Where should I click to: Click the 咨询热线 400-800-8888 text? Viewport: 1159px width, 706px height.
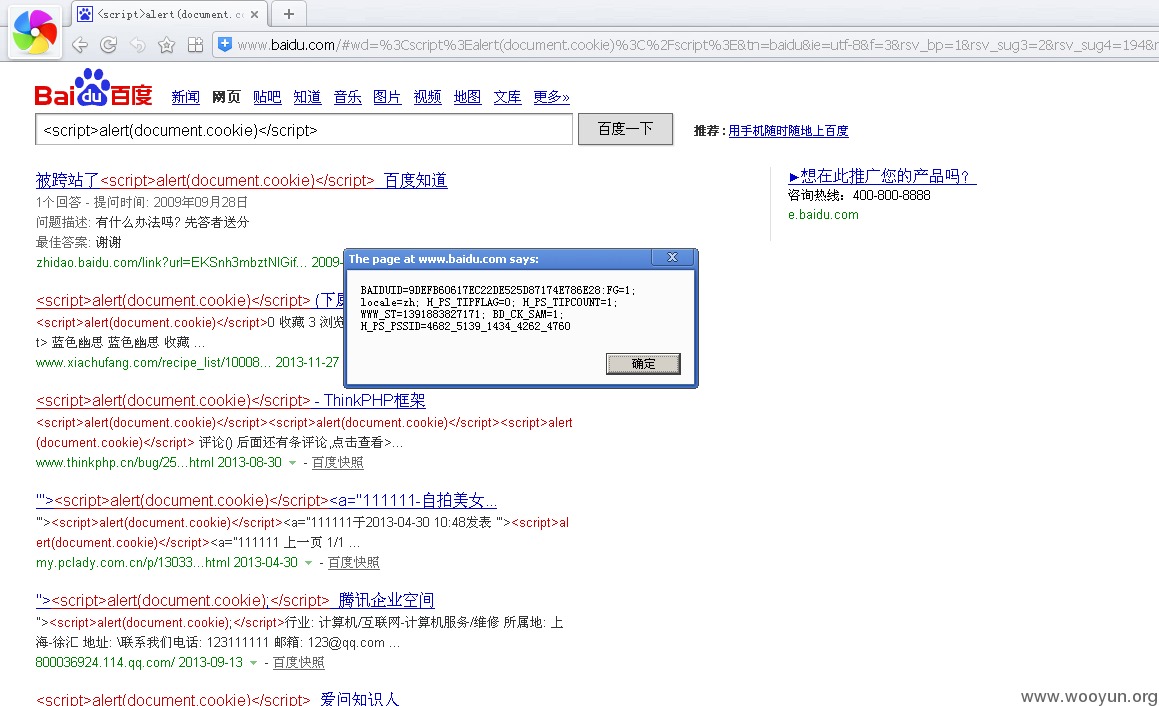tap(859, 195)
